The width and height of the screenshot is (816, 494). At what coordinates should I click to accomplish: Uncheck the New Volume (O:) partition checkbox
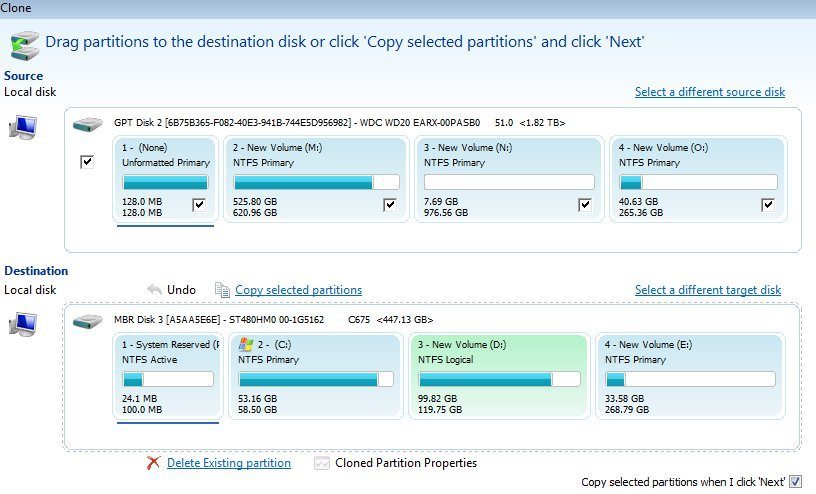point(768,205)
